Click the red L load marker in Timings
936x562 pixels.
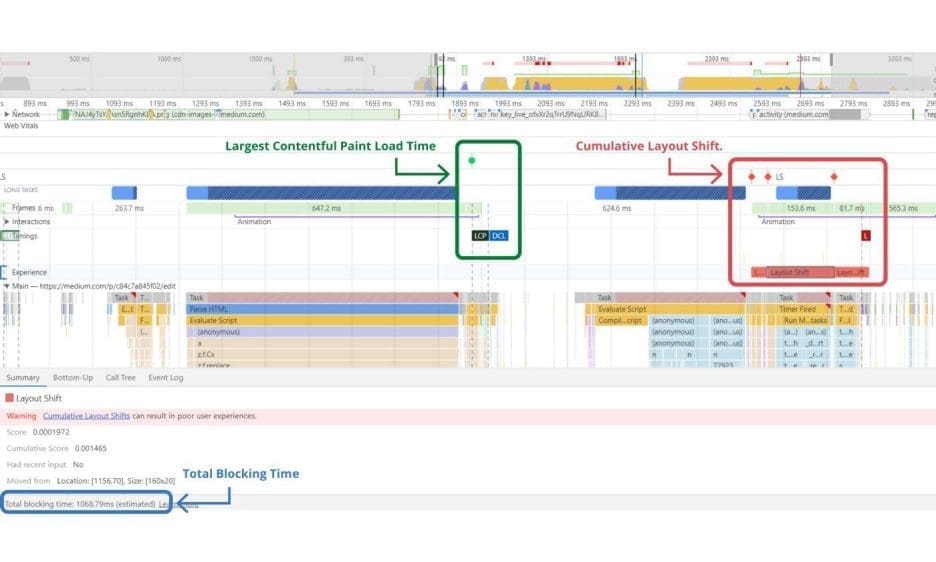(866, 236)
